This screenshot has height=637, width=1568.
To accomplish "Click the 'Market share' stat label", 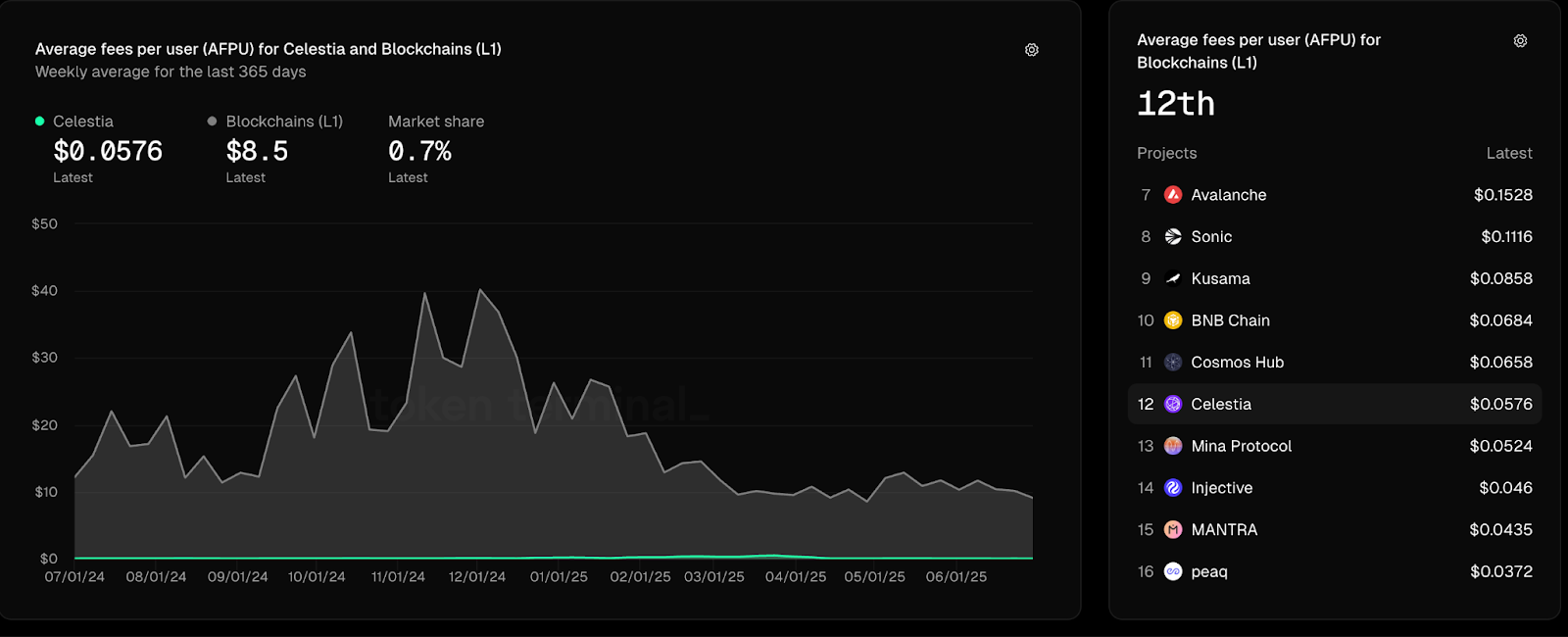I will pyautogui.click(x=436, y=122).
